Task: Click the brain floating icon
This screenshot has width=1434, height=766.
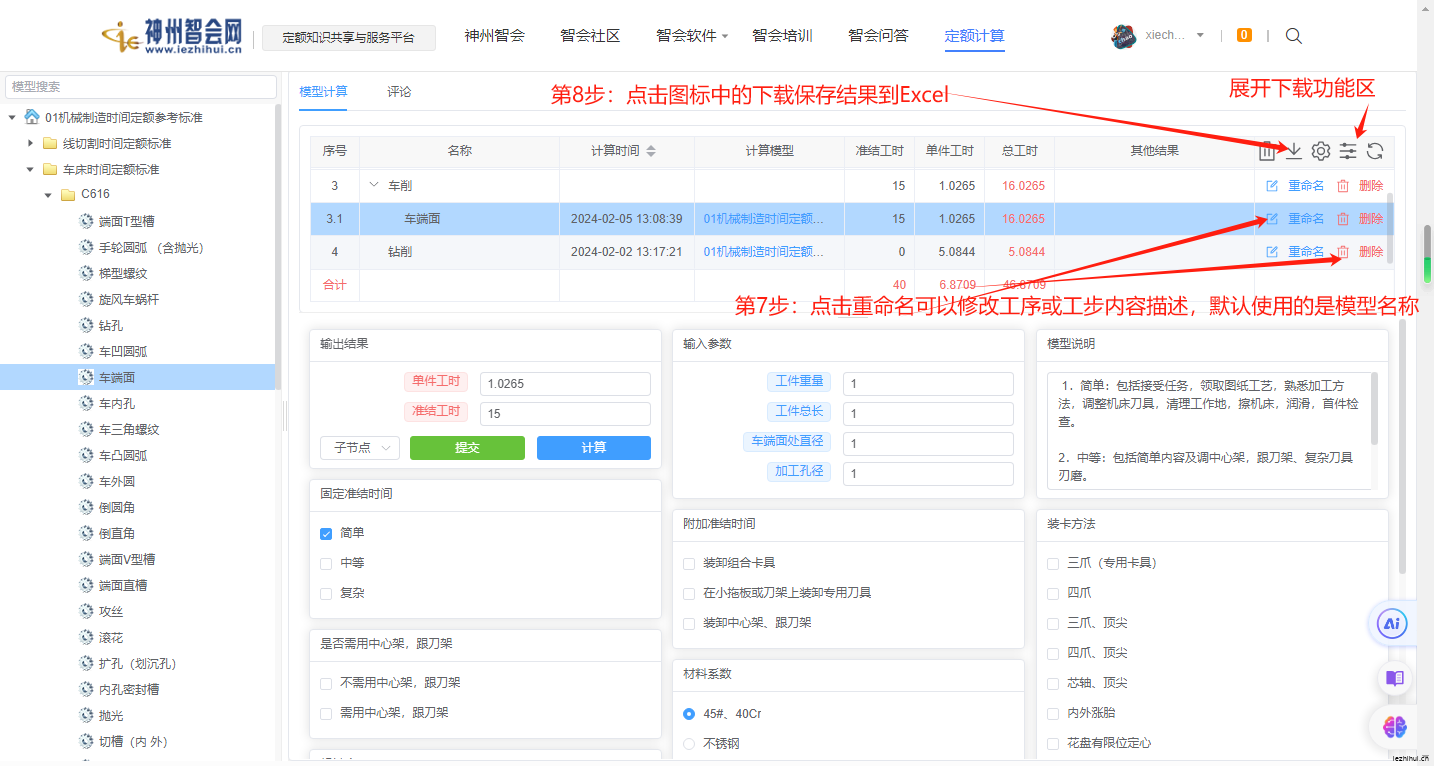Action: pyautogui.click(x=1395, y=728)
